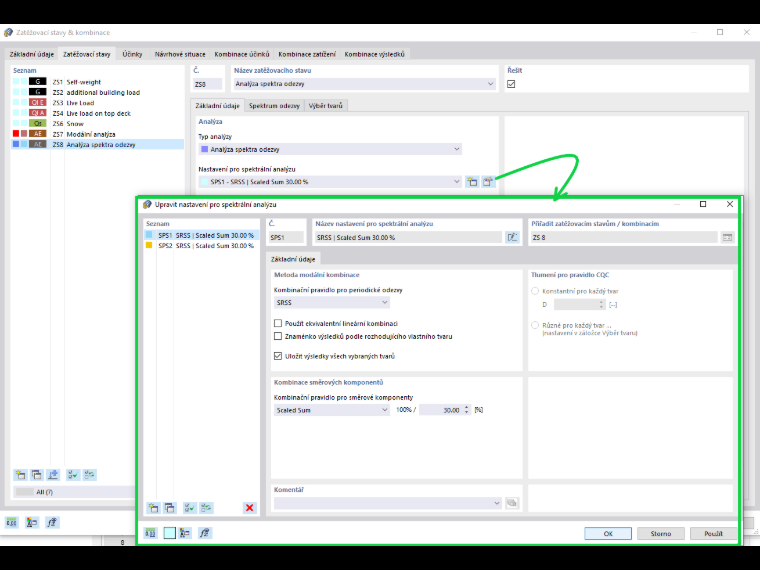This screenshot has height=570, width=760.
Task: Open SRSS combination rule dropdown
Action: (x=332, y=302)
